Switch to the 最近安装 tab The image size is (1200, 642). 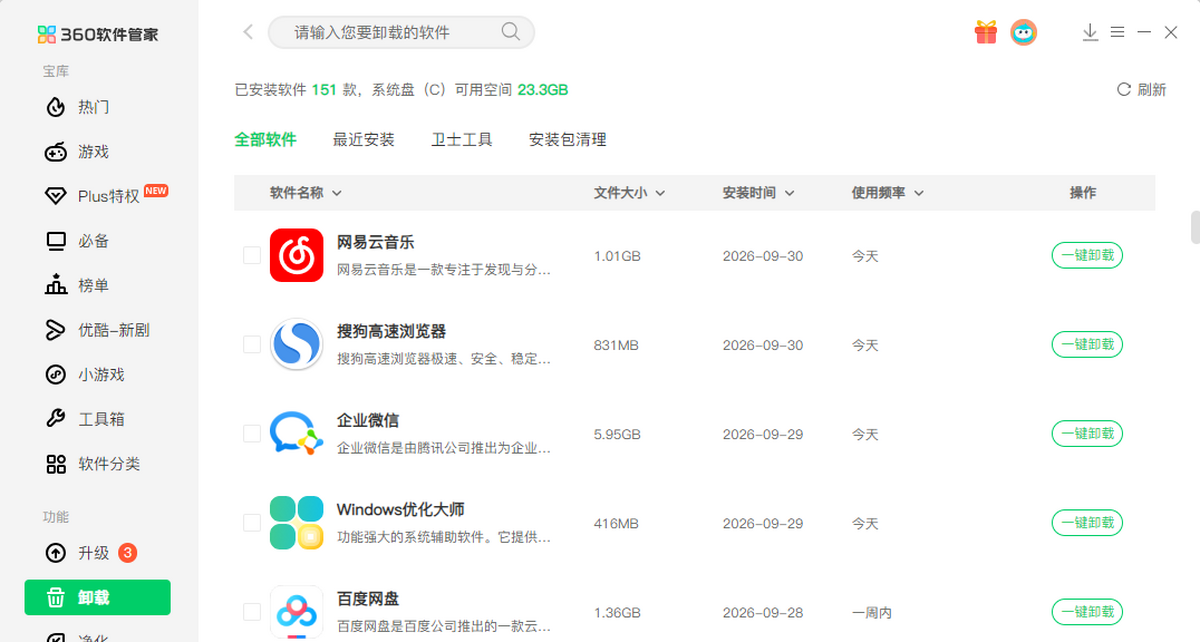click(364, 140)
